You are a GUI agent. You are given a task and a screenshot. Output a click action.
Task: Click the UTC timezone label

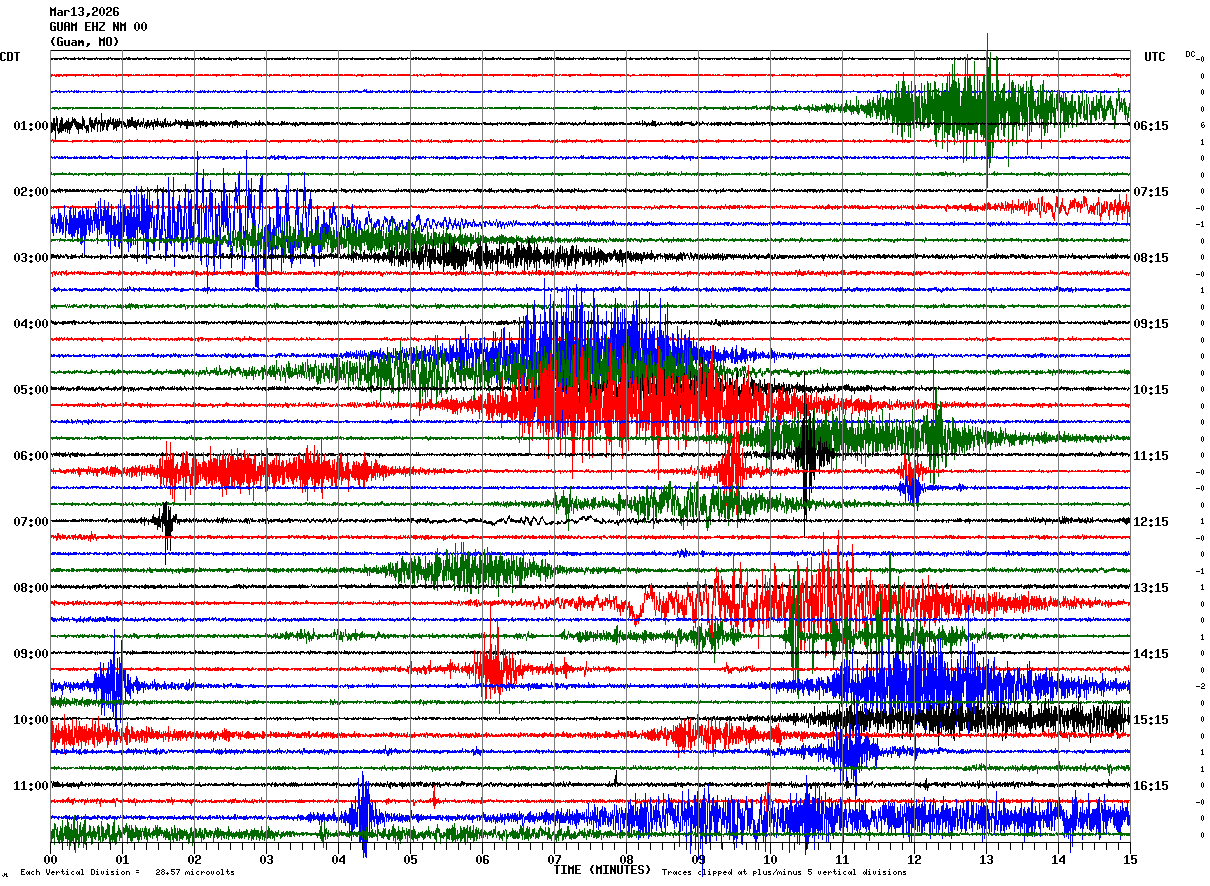pos(1155,57)
